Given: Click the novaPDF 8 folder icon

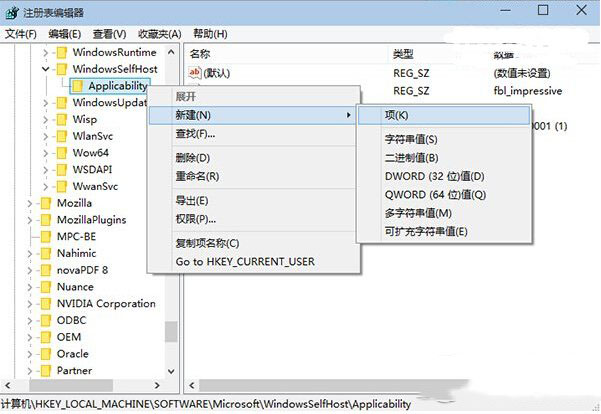Looking at the screenshot, I should [46, 270].
